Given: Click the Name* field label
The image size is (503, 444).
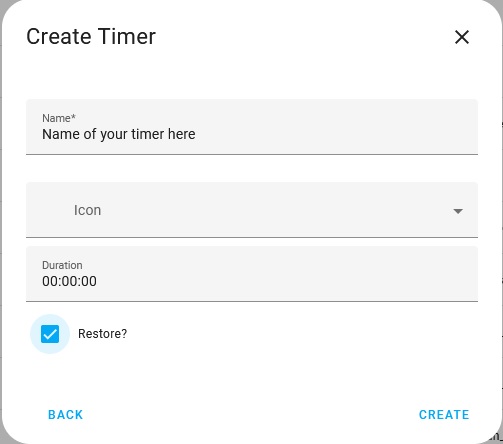Looking at the screenshot, I should 59,118.
